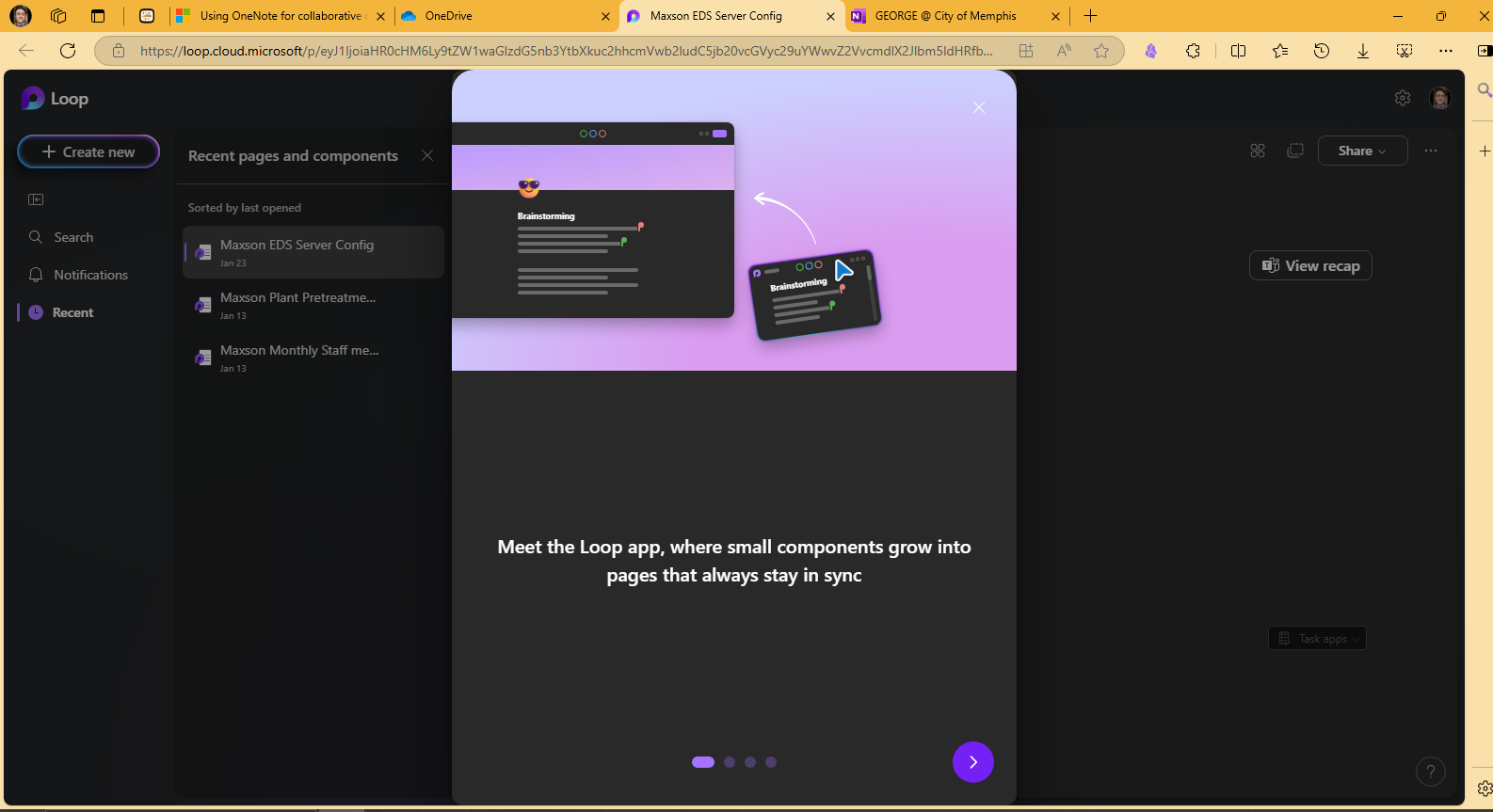The width and height of the screenshot is (1493, 812).
Task: Dismiss the Meet the Loop app dialog
Action: pyautogui.click(x=979, y=107)
